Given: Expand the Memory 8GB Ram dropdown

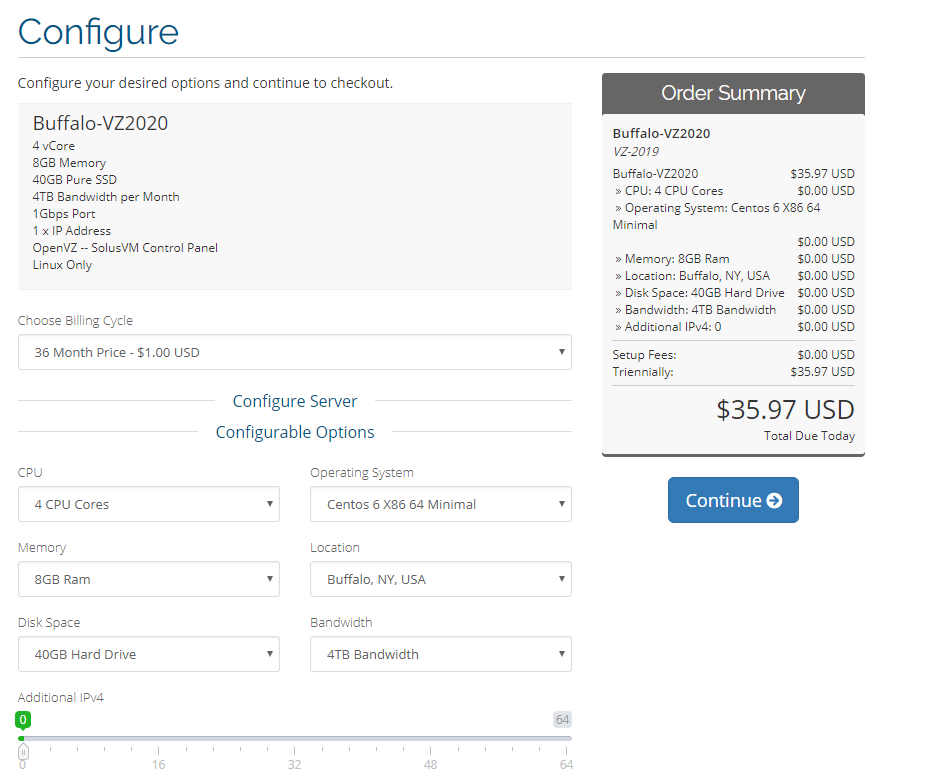Looking at the screenshot, I should [x=149, y=579].
